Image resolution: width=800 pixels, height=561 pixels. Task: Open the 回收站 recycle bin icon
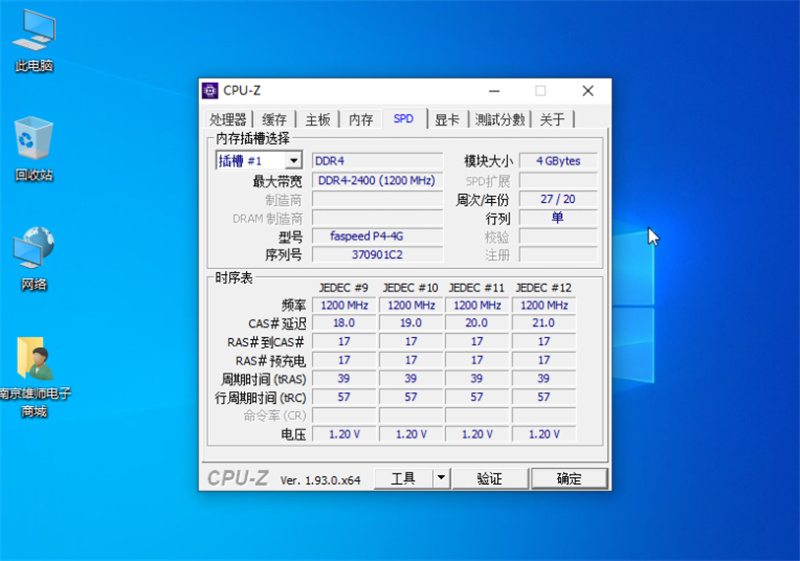pyautogui.click(x=34, y=149)
